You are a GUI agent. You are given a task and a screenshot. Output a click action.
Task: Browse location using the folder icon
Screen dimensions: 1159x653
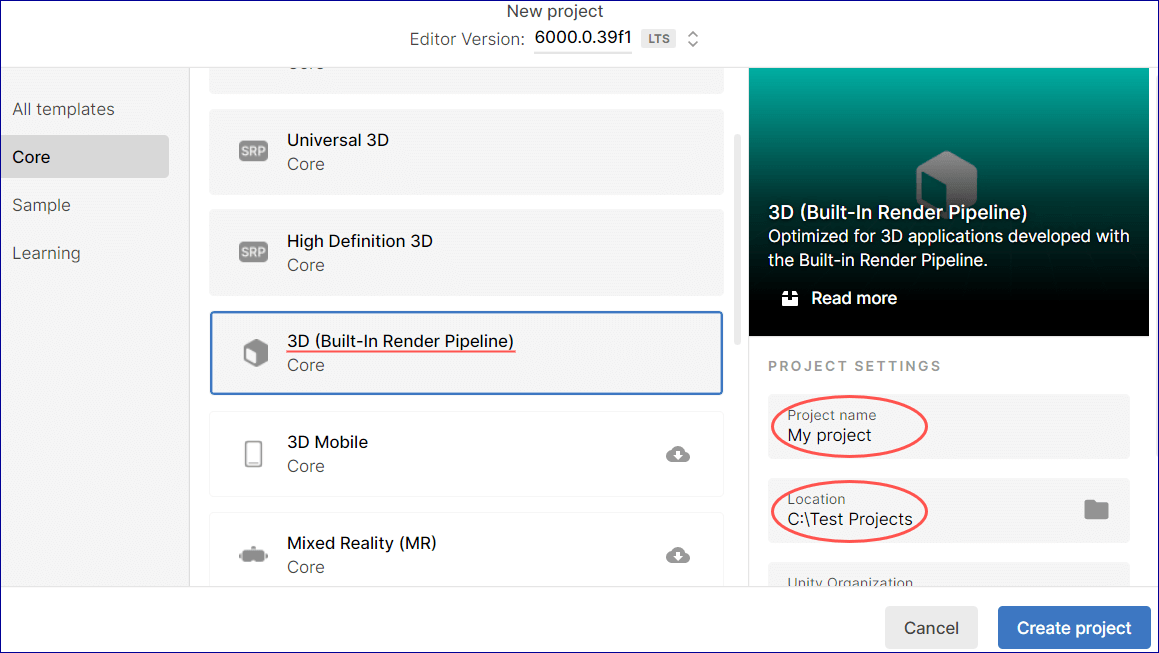(1096, 510)
